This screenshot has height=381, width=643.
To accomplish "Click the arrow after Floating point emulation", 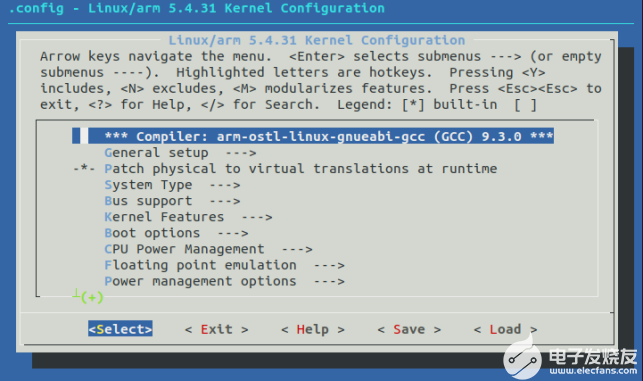I will click(329, 266).
